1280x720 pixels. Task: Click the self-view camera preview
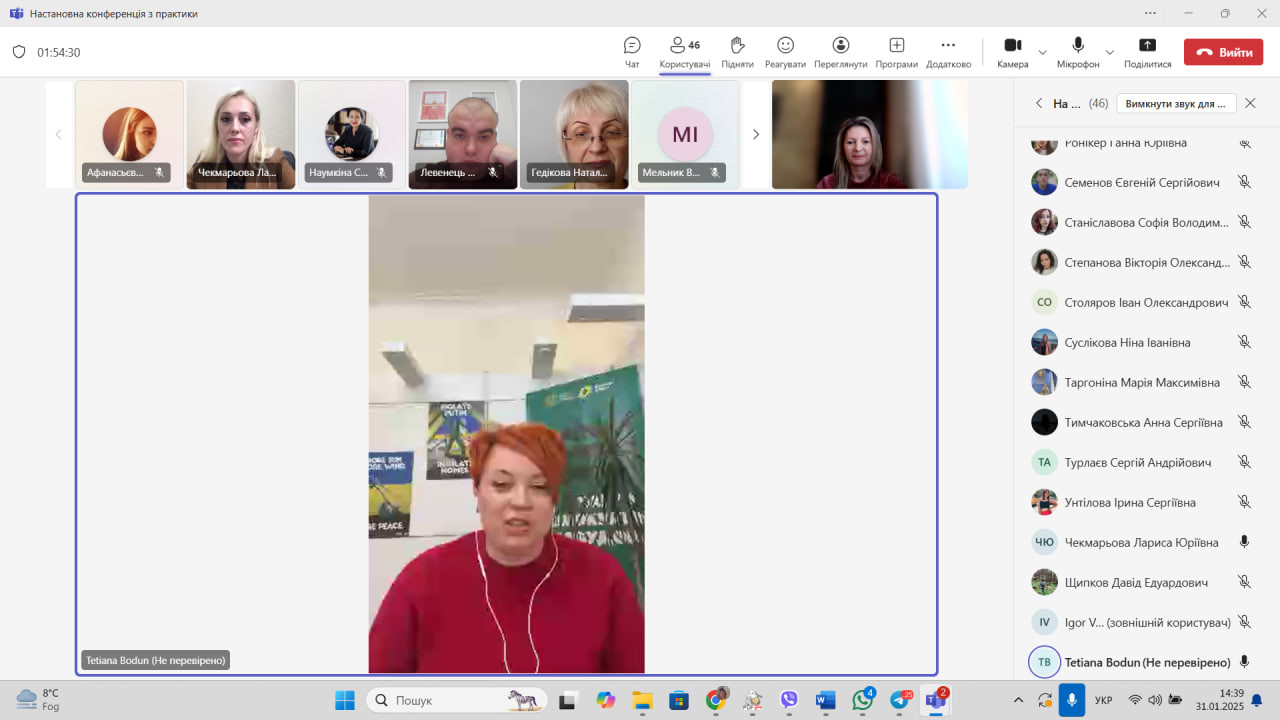pos(870,134)
